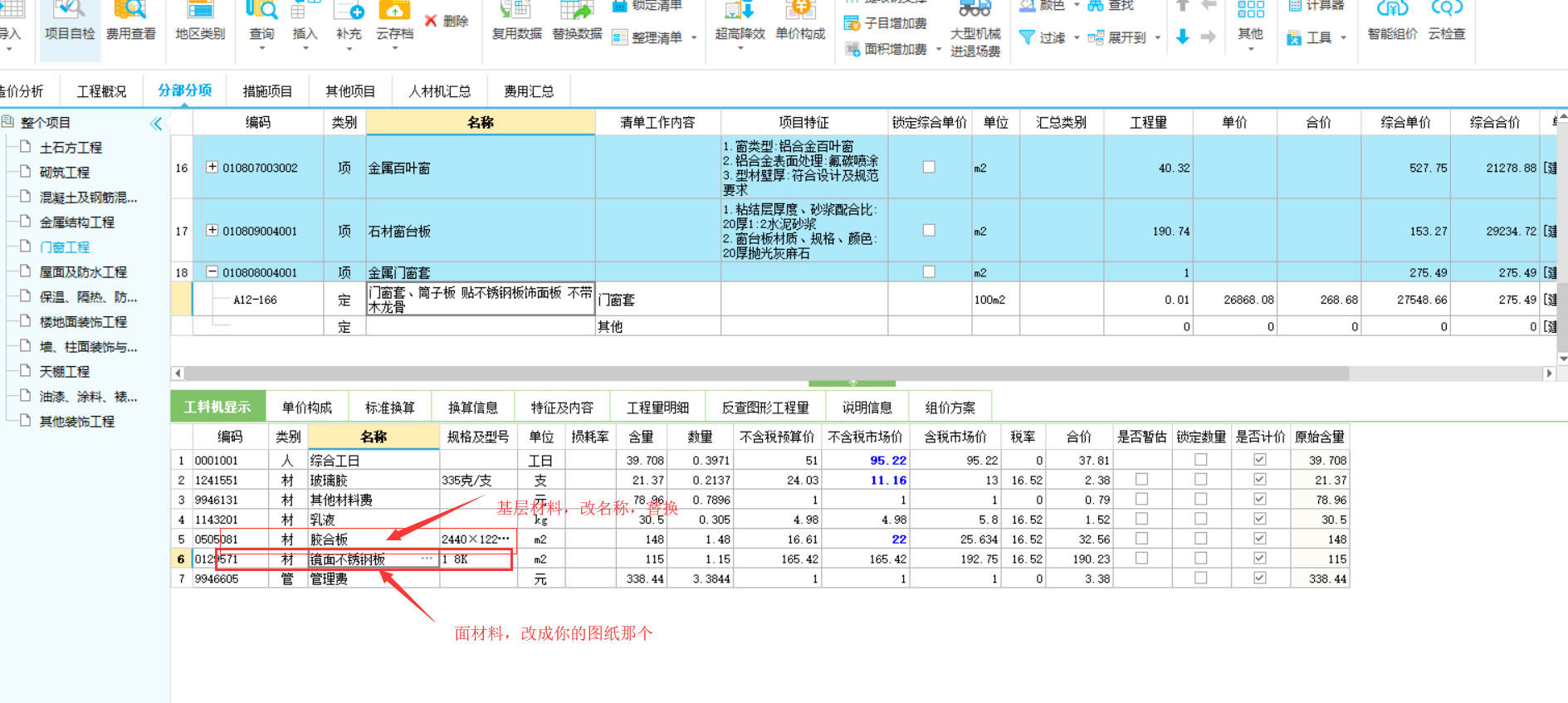Collapse row 18 code 010808004001

coord(212,271)
